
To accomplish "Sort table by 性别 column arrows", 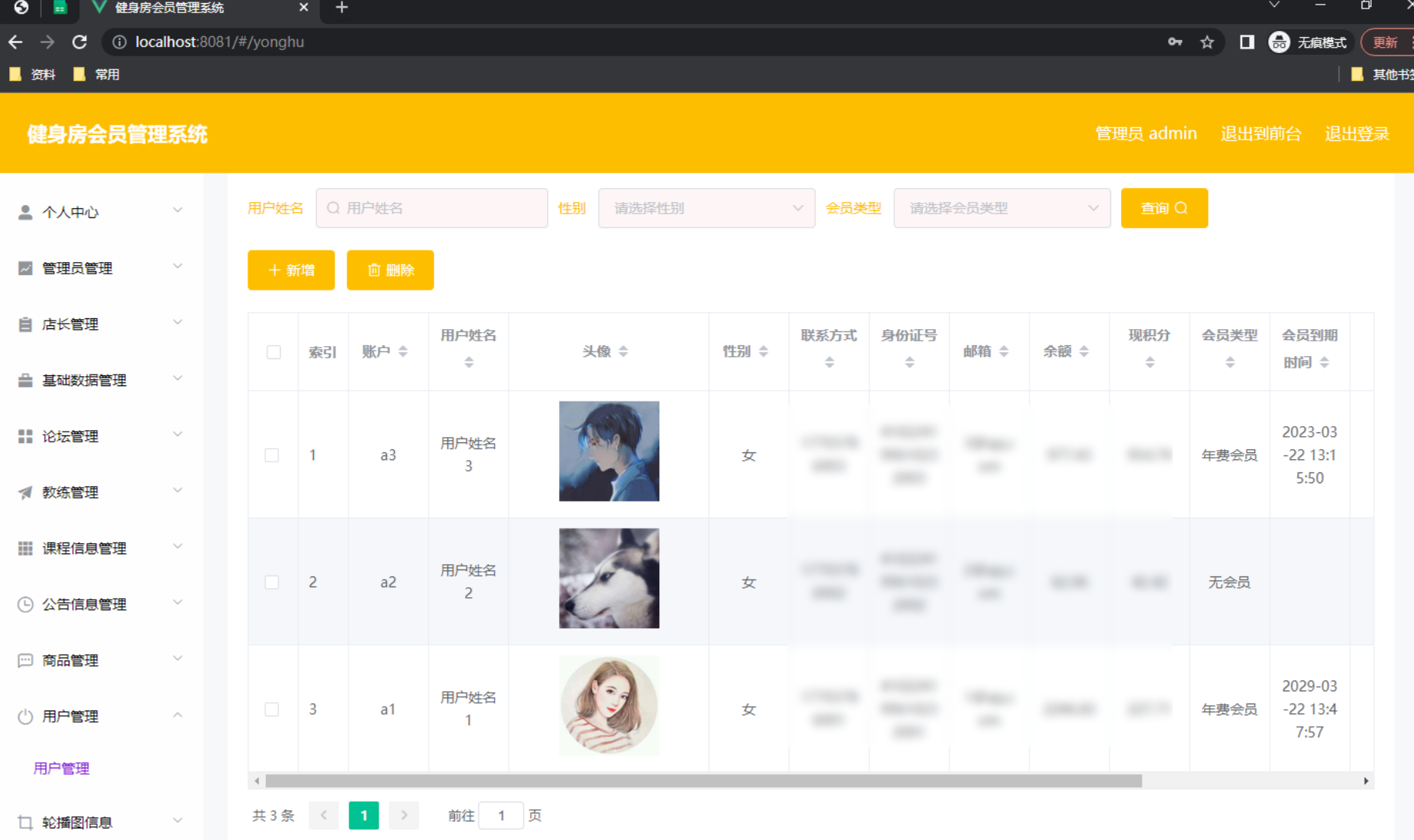I will click(763, 351).
